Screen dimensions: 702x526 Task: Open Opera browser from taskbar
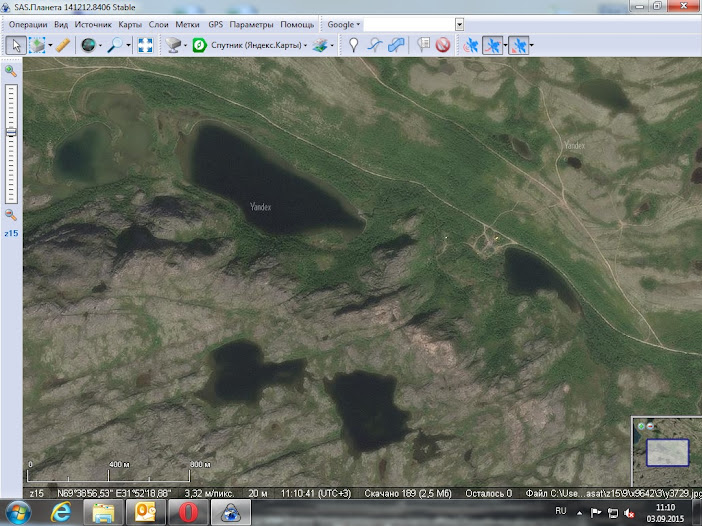tap(188, 513)
